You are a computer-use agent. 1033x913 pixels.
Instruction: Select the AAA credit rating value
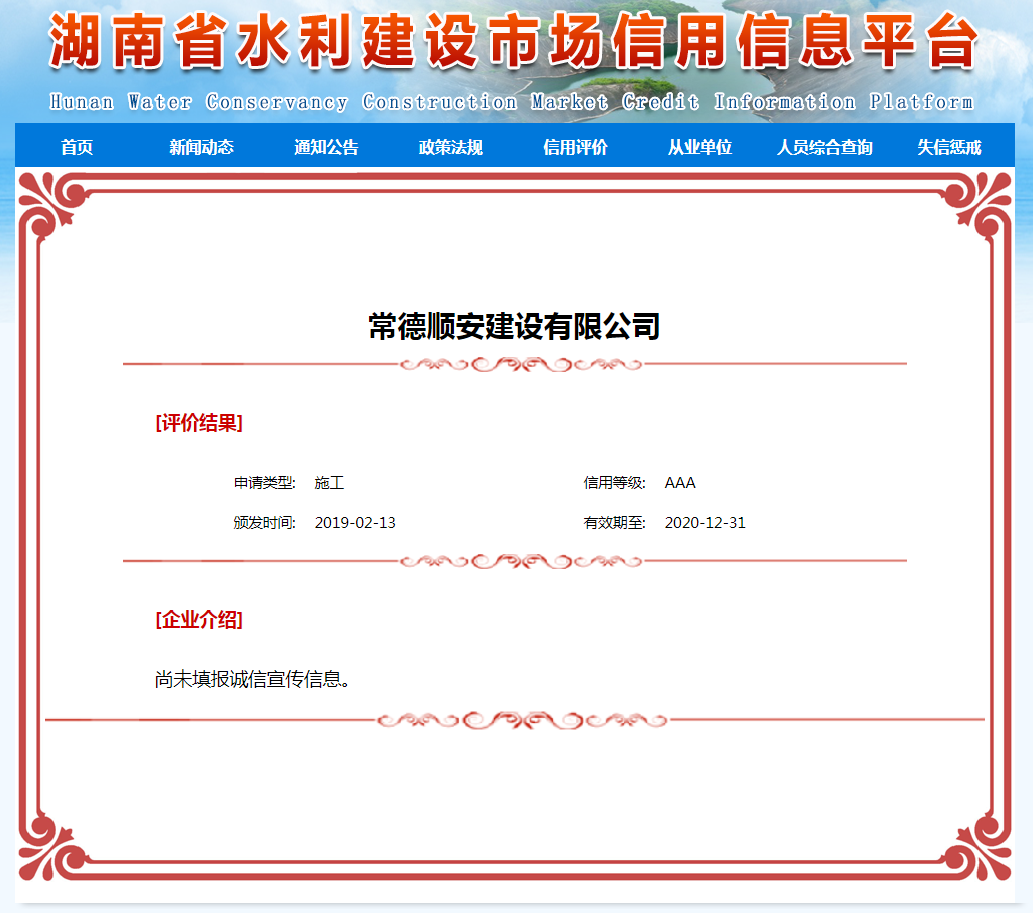pyautogui.click(x=680, y=483)
